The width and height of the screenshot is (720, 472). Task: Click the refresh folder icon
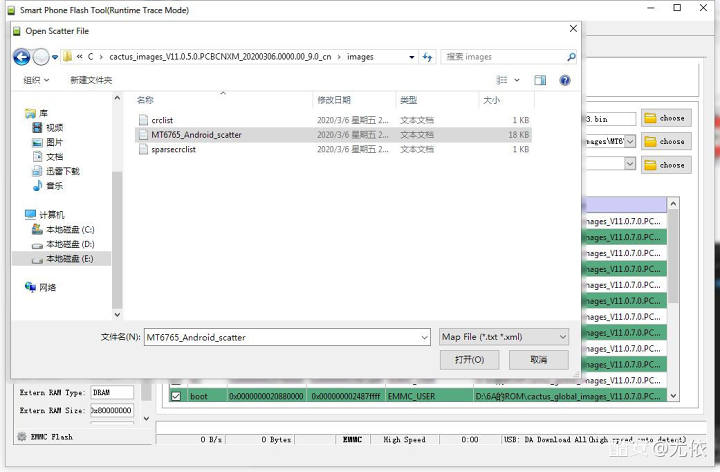[x=428, y=57]
